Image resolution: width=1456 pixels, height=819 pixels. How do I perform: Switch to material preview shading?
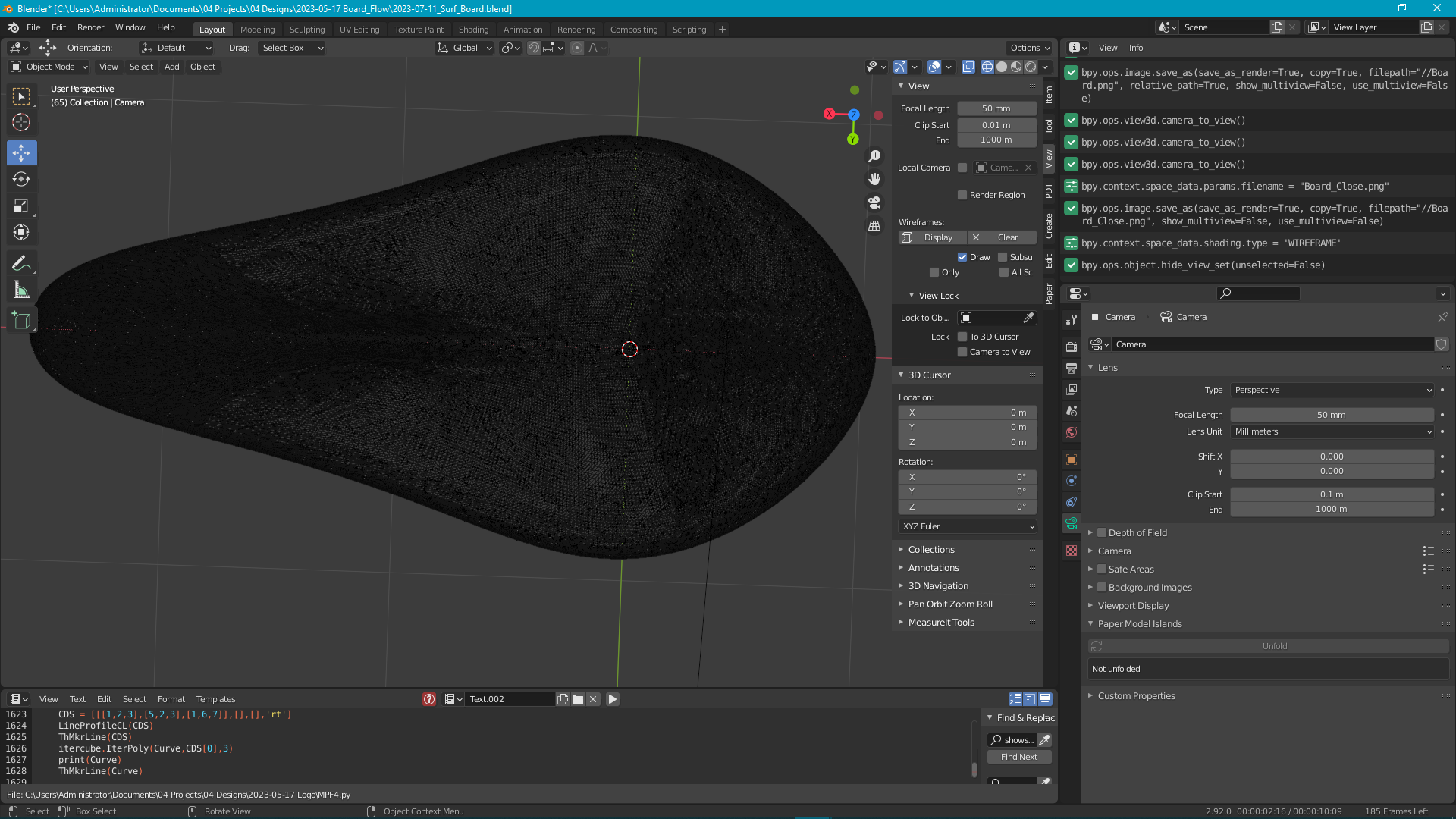click(x=1016, y=67)
